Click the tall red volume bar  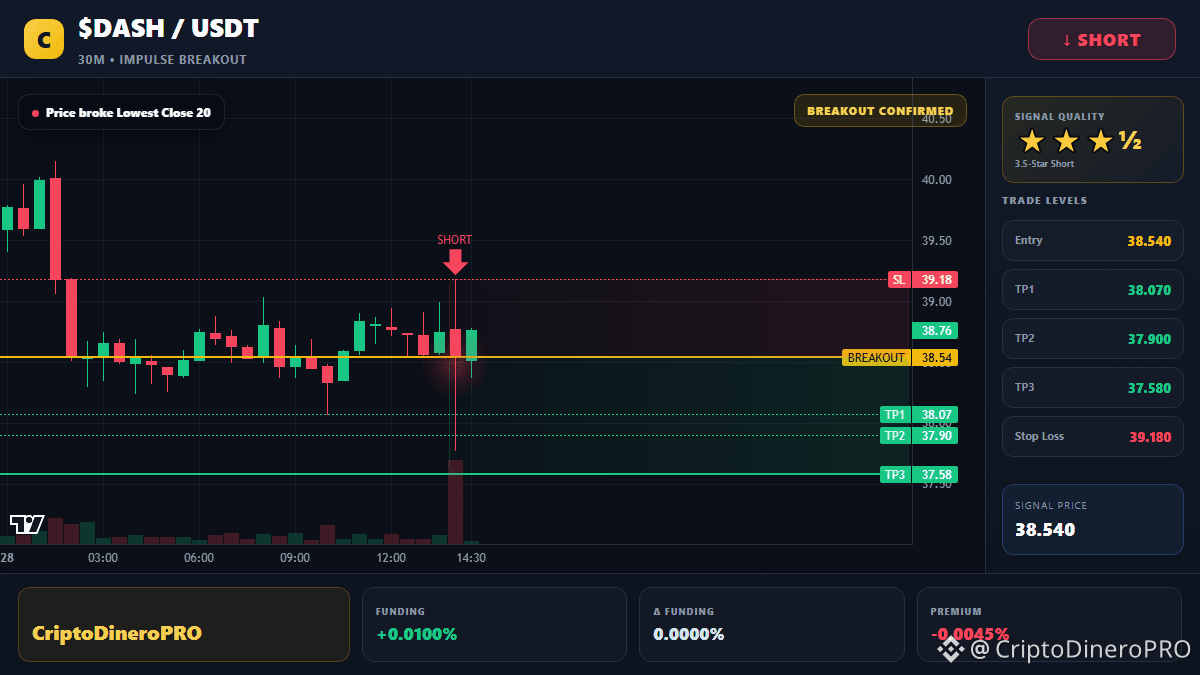click(x=455, y=501)
